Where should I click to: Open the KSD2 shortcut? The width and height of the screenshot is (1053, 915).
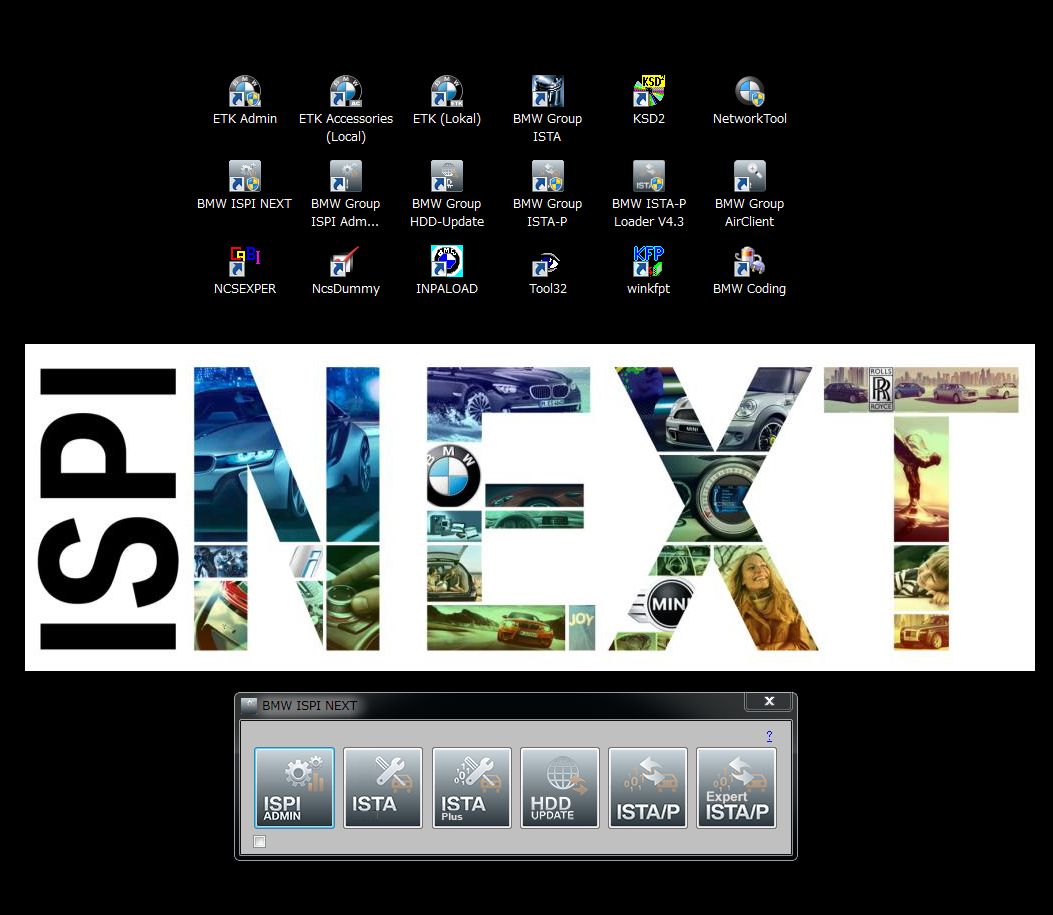pos(649,101)
